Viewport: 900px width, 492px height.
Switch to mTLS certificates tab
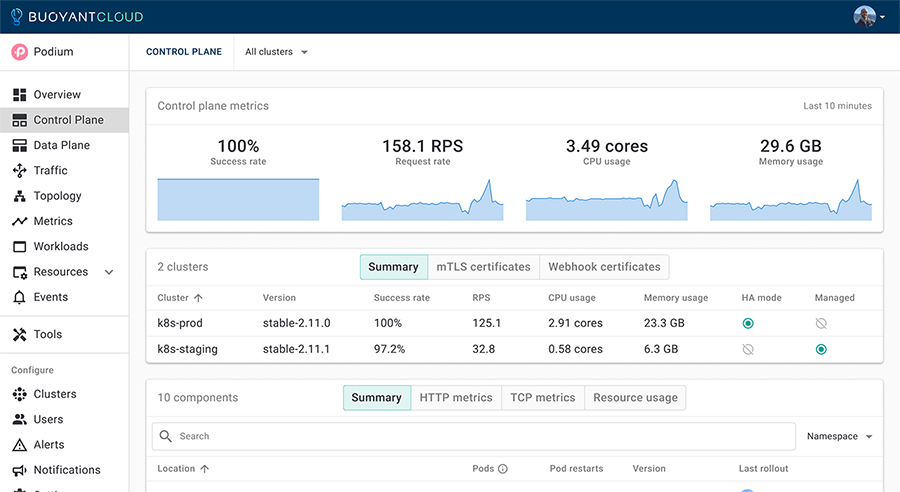click(483, 267)
